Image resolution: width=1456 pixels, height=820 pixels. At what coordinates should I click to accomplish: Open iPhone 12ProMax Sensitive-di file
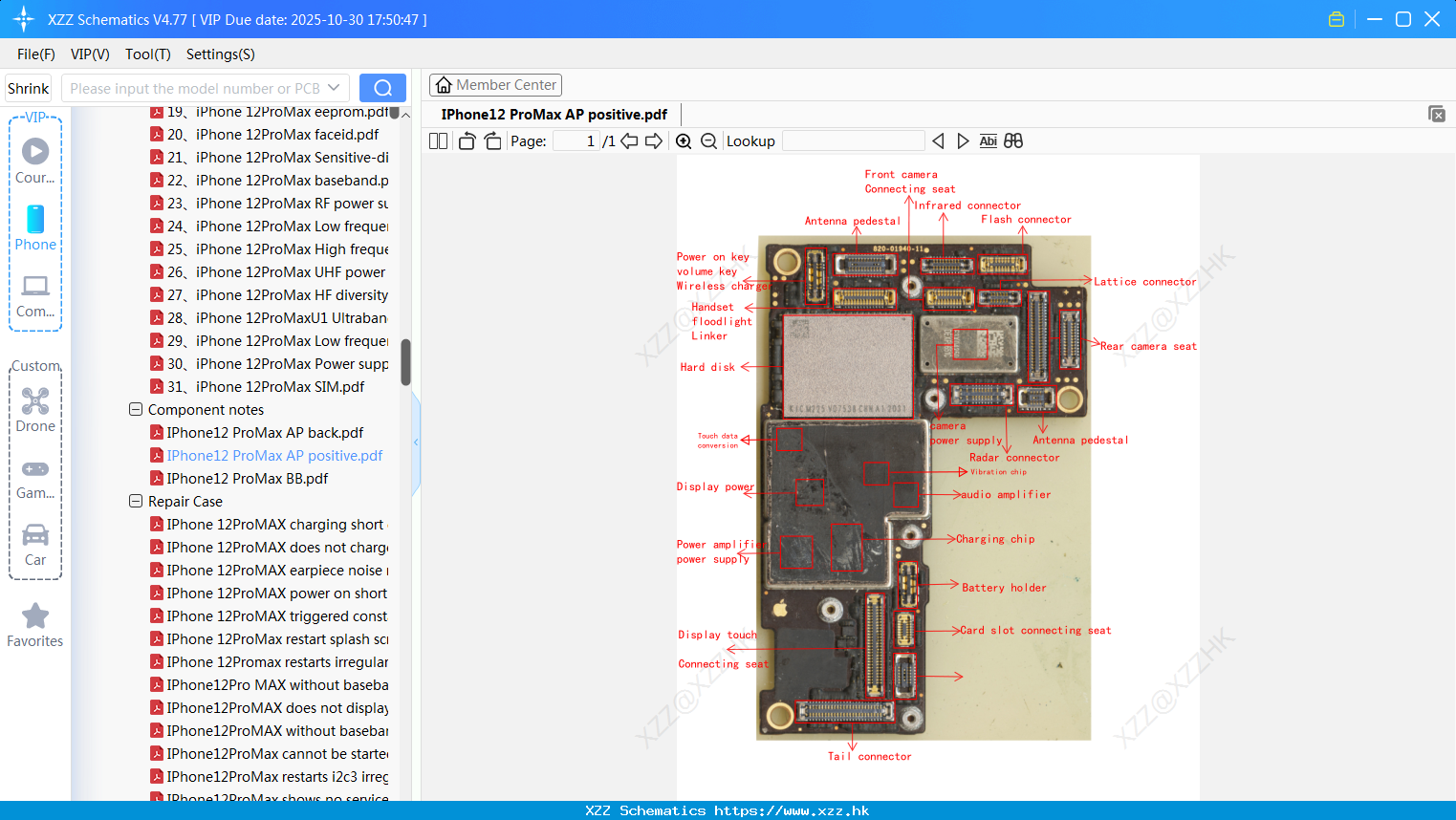click(269, 158)
